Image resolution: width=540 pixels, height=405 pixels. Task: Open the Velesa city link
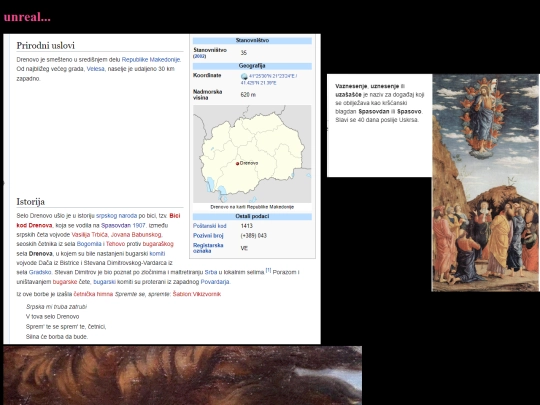(x=95, y=69)
